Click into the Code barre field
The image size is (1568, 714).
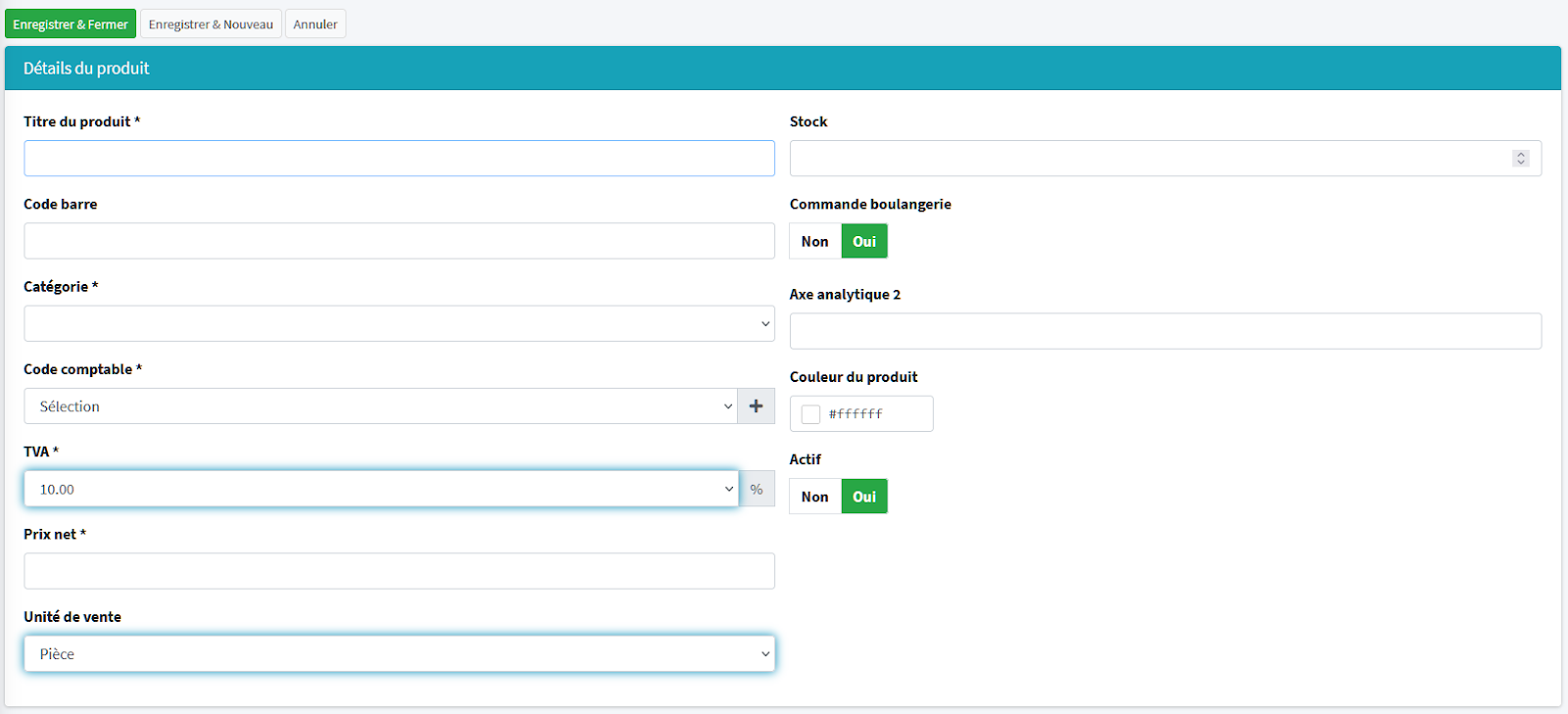pyautogui.click(x=399, y=241)
